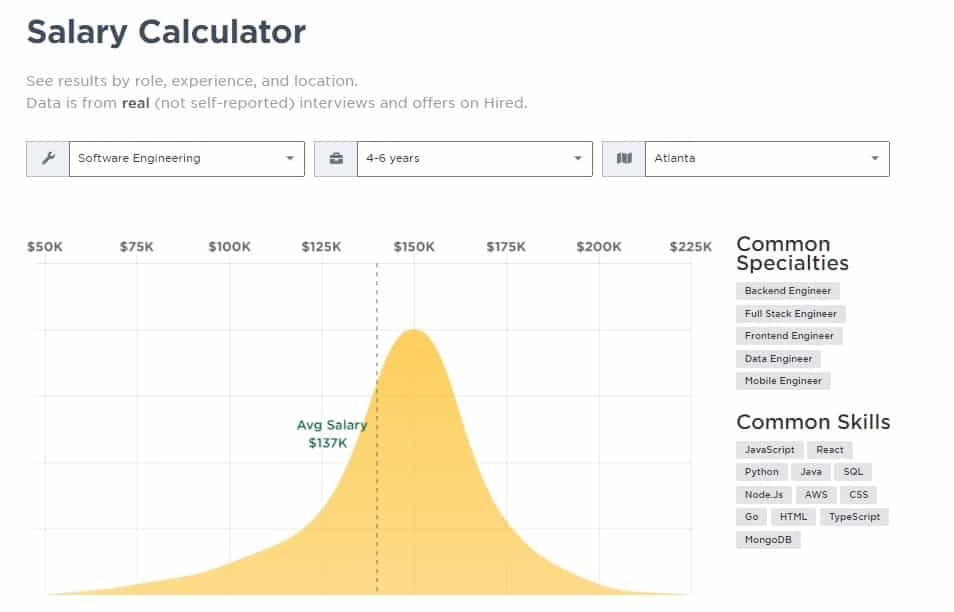Select the Full Stack Engineer tag
The height and width of the screenshot is (612, 954).
(791, 314)
